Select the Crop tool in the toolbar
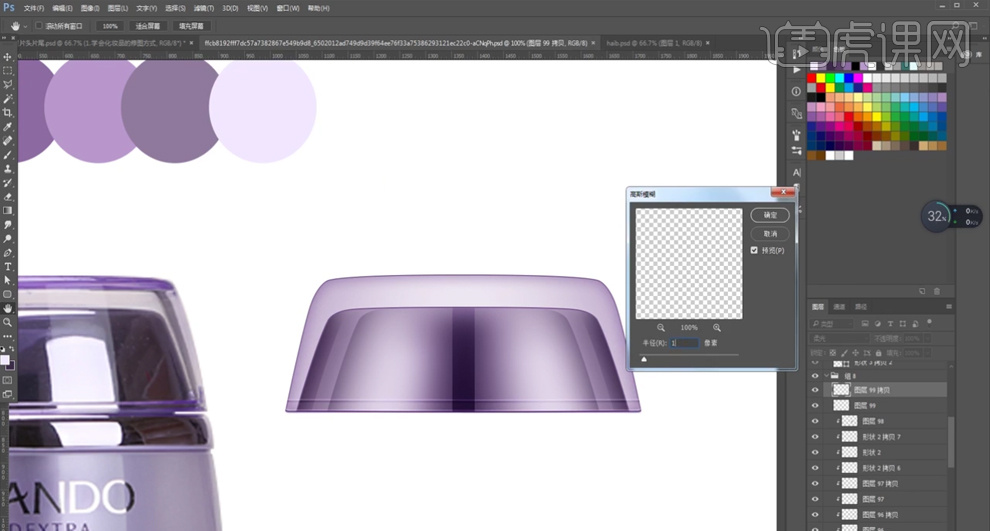Screen dimensions: 990x531 point(8,113)
